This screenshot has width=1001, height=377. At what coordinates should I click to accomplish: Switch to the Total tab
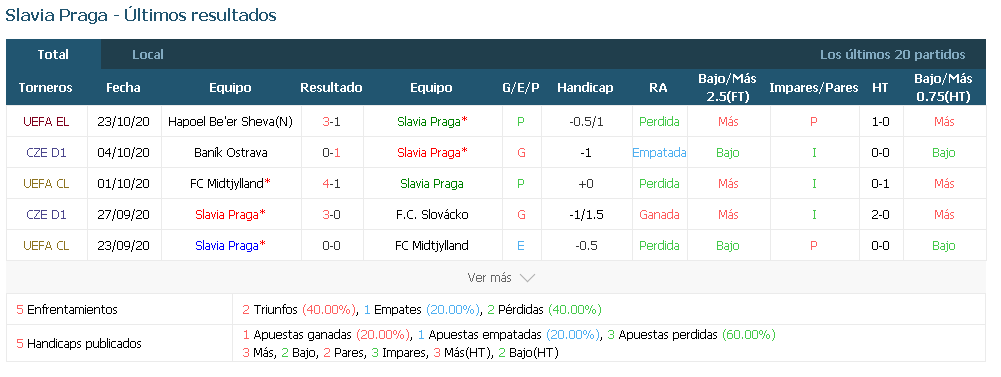53,54
